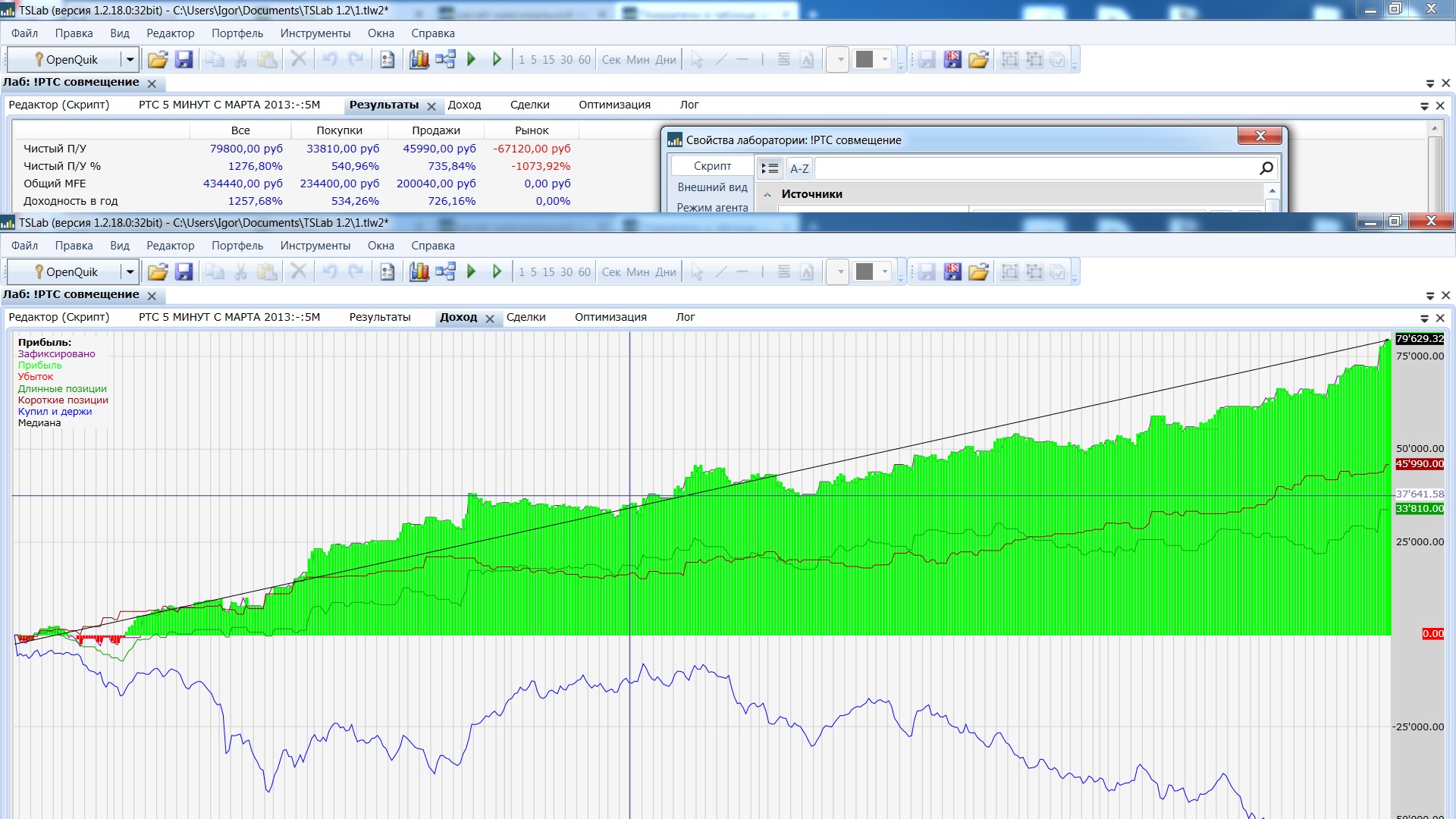1456x819 pixels.
Task: Toggle A-Z alphabetical sorting in properties dialog
Action: coord(799,168)
